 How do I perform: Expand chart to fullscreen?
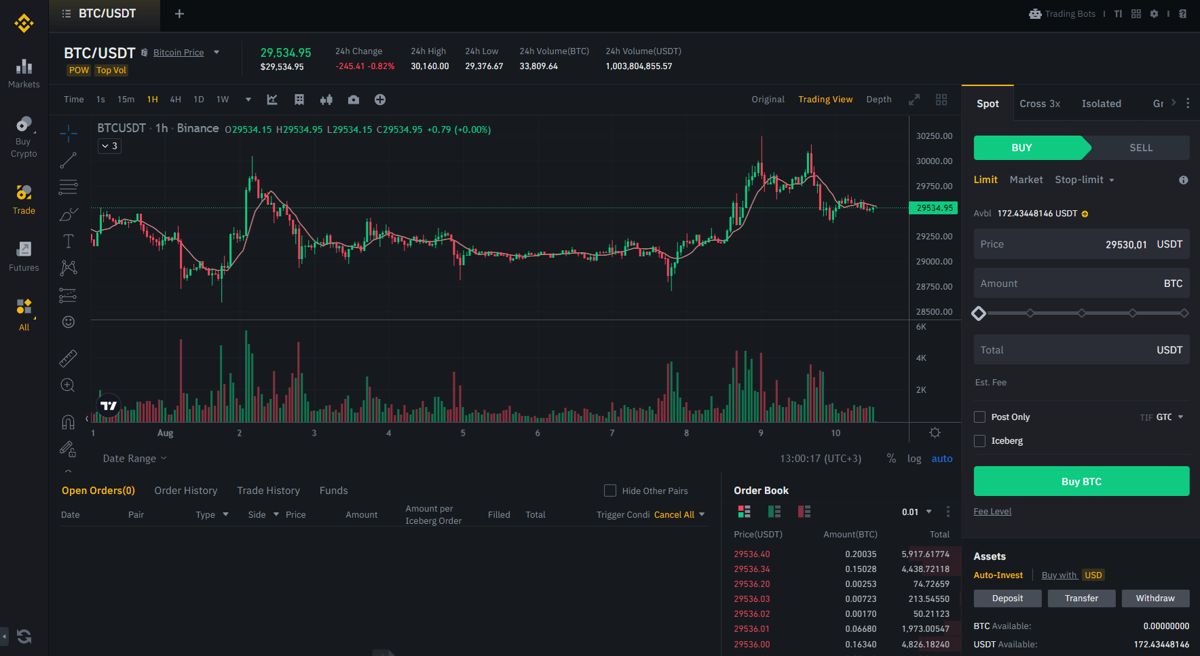[x=914, y=99]
